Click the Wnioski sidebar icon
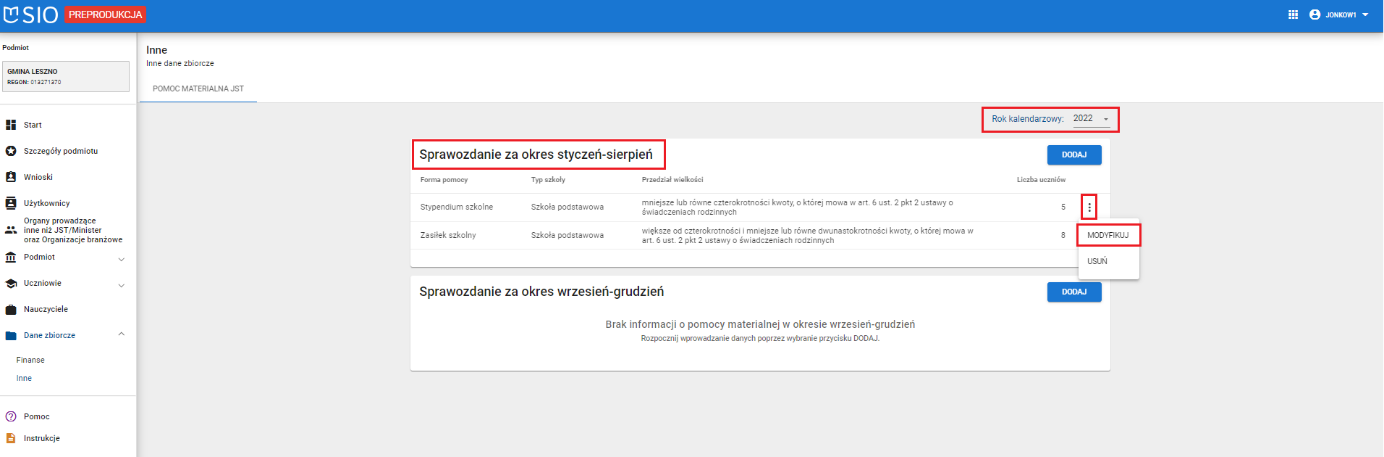The height and width of the screenshot is (457, 1384). 11,177
